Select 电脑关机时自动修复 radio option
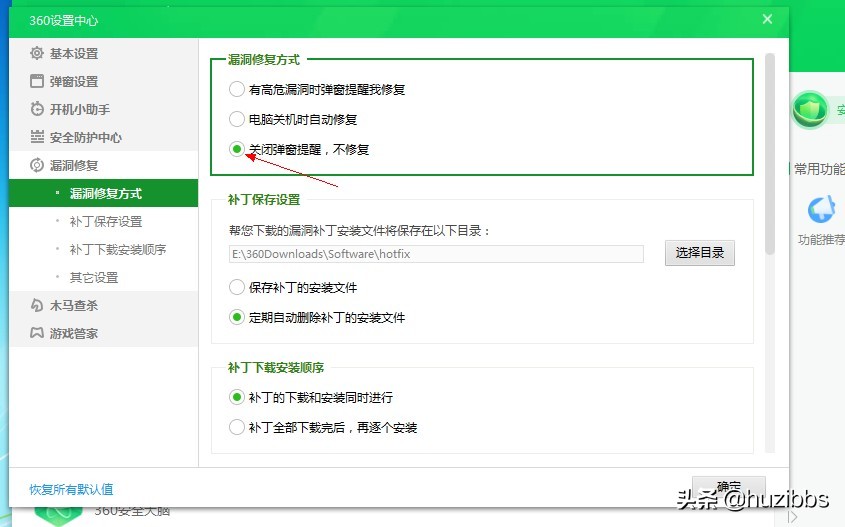 tap(237, 119)
